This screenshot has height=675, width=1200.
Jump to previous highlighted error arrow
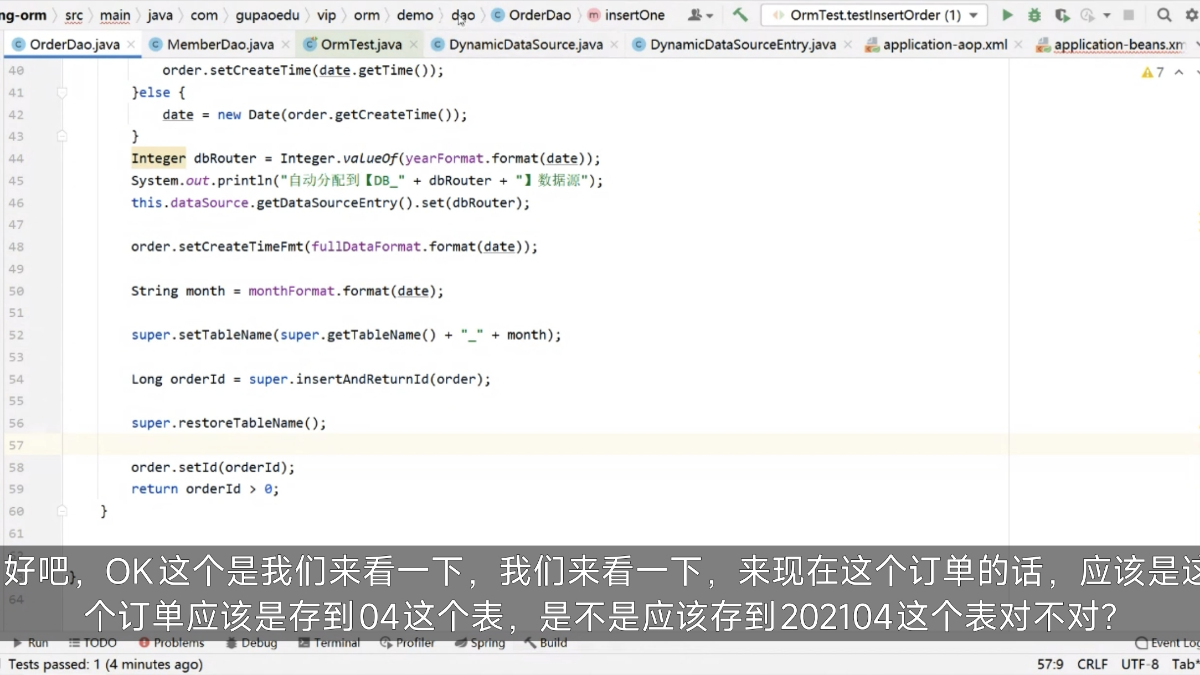(x=1179, y=72)
